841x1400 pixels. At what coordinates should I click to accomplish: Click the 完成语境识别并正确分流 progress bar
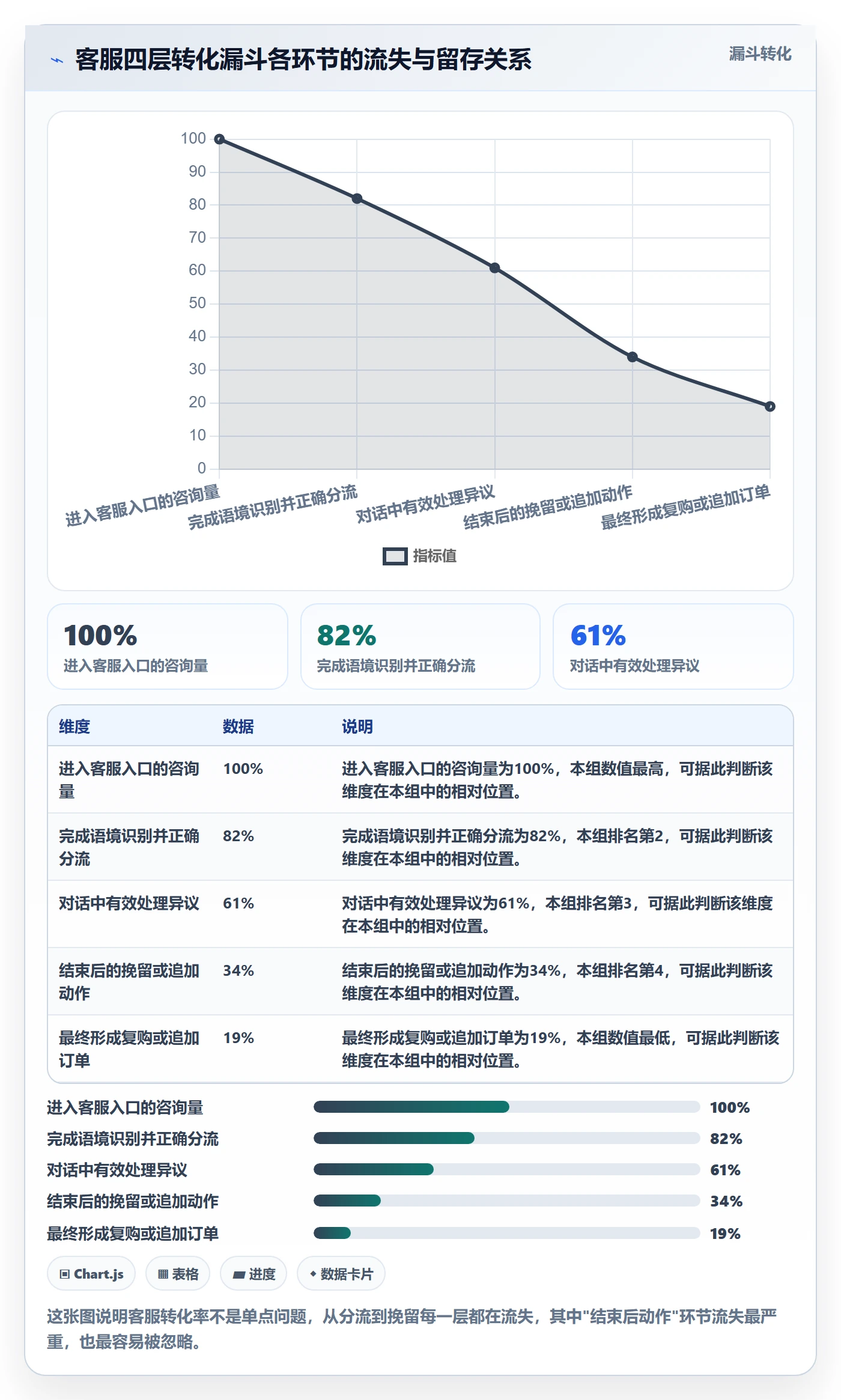507,1138
